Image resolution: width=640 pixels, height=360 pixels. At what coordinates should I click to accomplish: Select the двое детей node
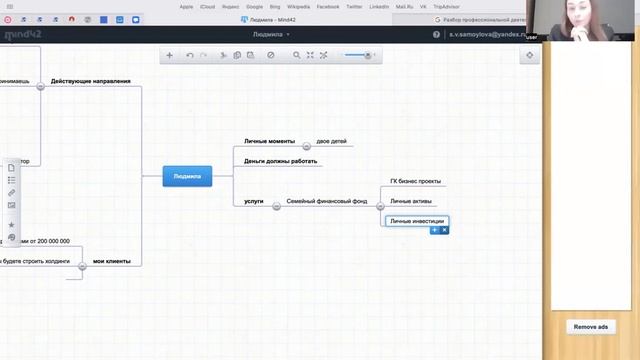pos(331,141)
